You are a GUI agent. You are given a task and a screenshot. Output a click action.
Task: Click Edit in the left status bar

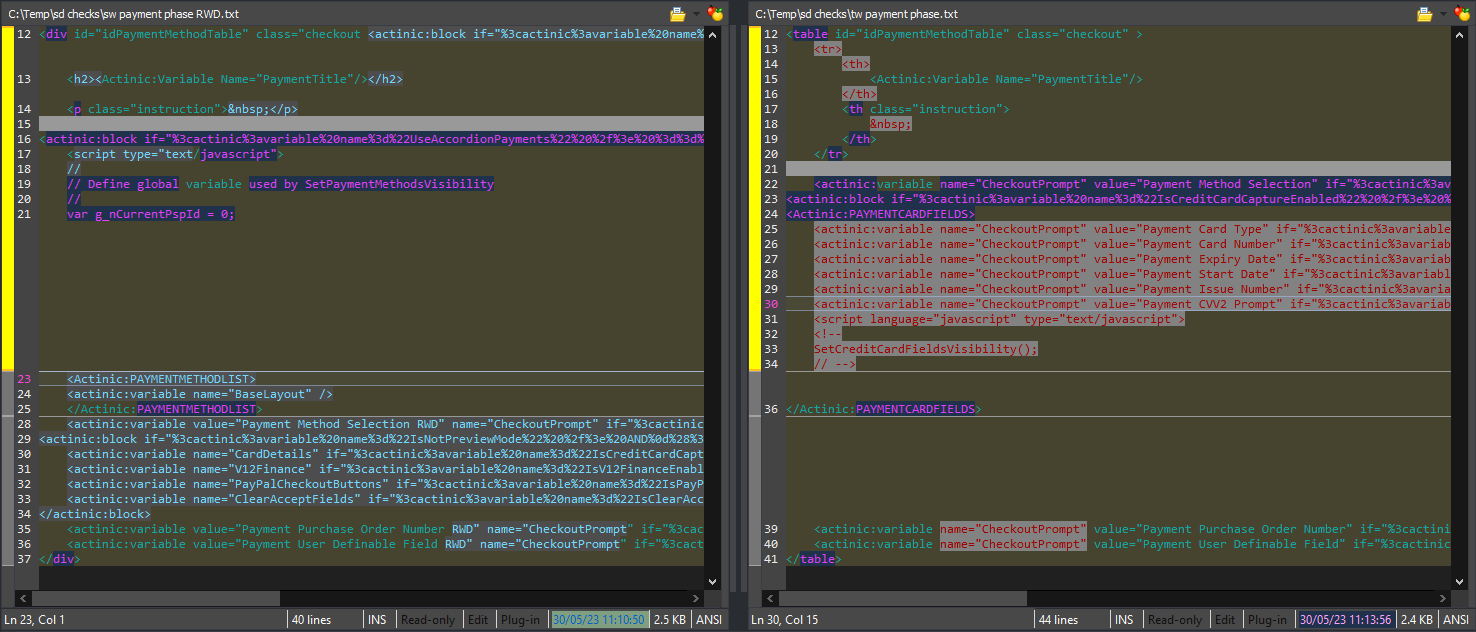(x=479, y=620)
